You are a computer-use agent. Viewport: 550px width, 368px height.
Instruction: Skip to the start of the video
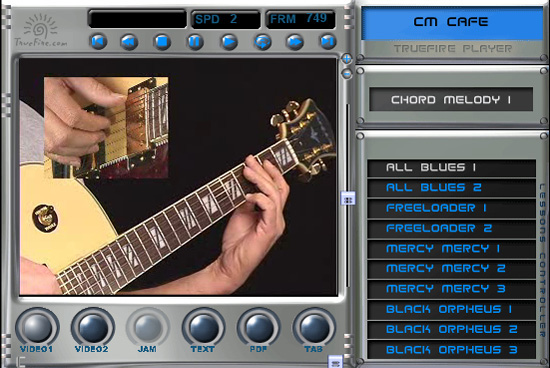pos(99,42)
